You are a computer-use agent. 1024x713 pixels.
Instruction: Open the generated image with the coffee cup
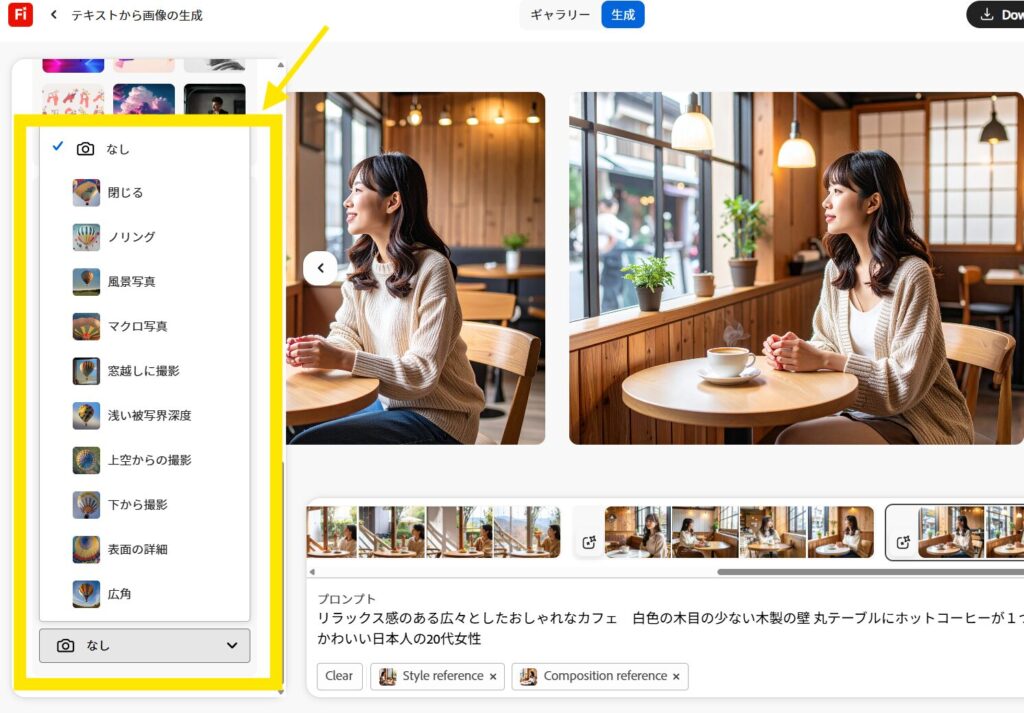pyautogui.click(x=796, y=268)
